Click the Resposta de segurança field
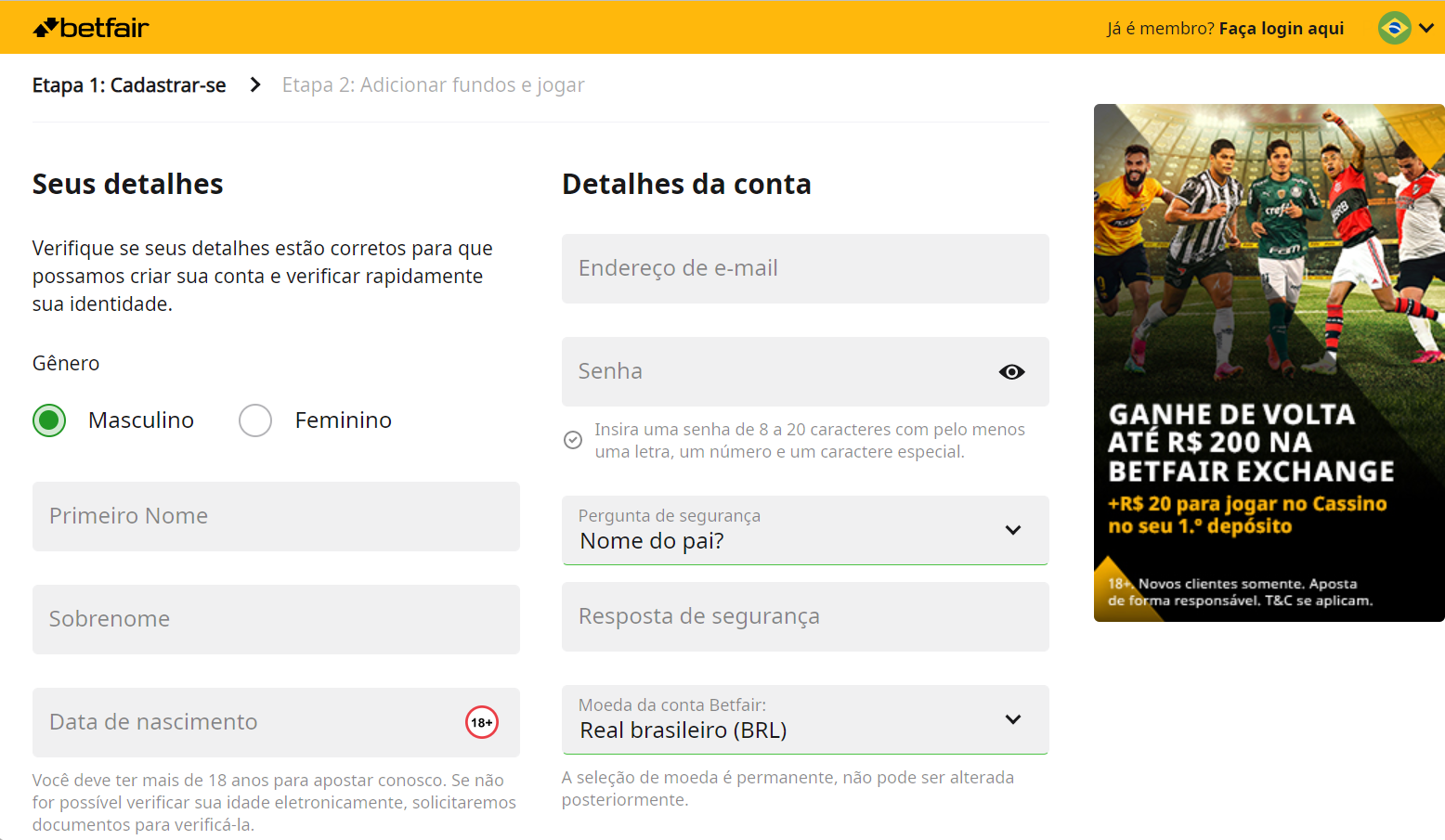Screen dimensions: 1445x840 click(805, 616)
